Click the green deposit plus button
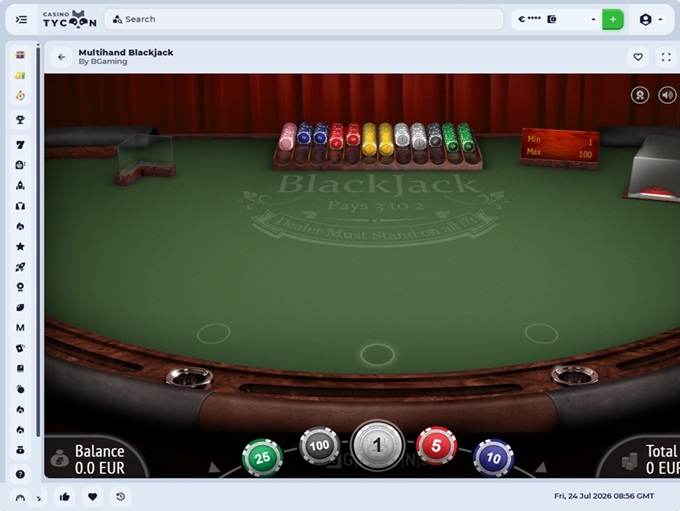 613,20
